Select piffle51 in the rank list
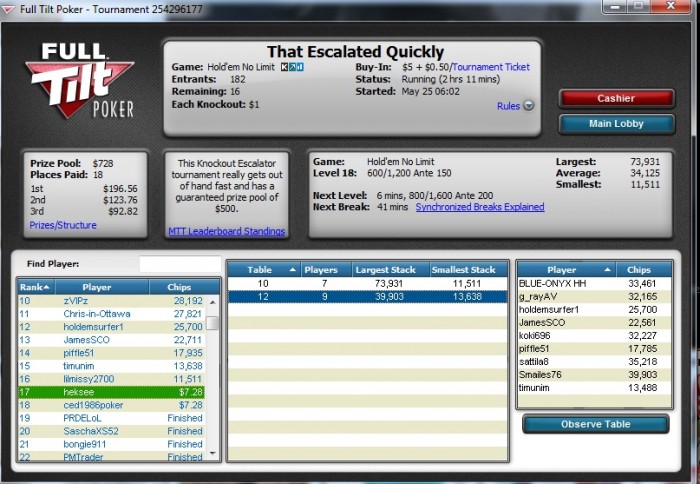 112,353
